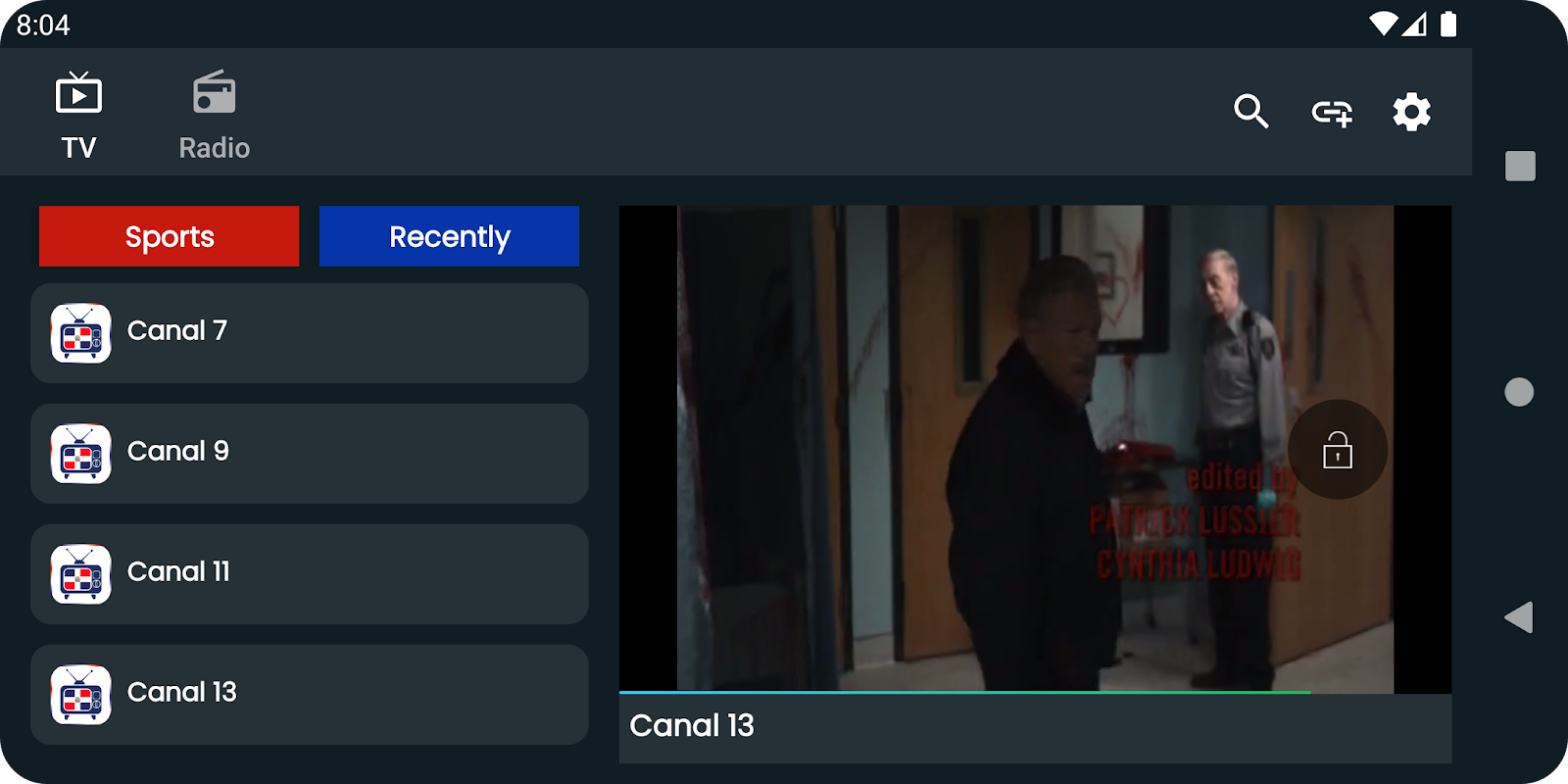Image resolution: width=1568 pixels, height=784 pixels.
Task: Tap the red Sports category button
Action: click(x=170, y=236)
